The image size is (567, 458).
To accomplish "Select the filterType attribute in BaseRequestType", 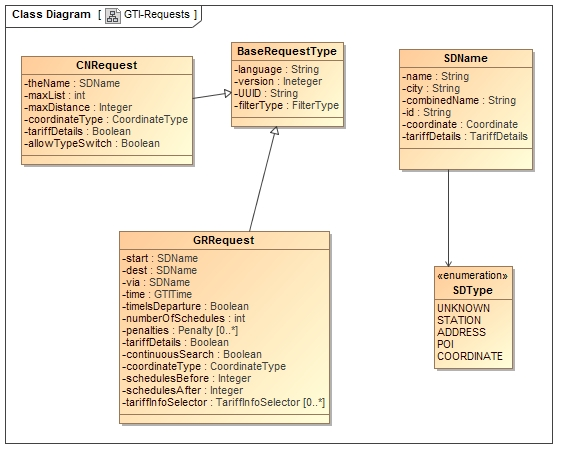I will [286, 105].
